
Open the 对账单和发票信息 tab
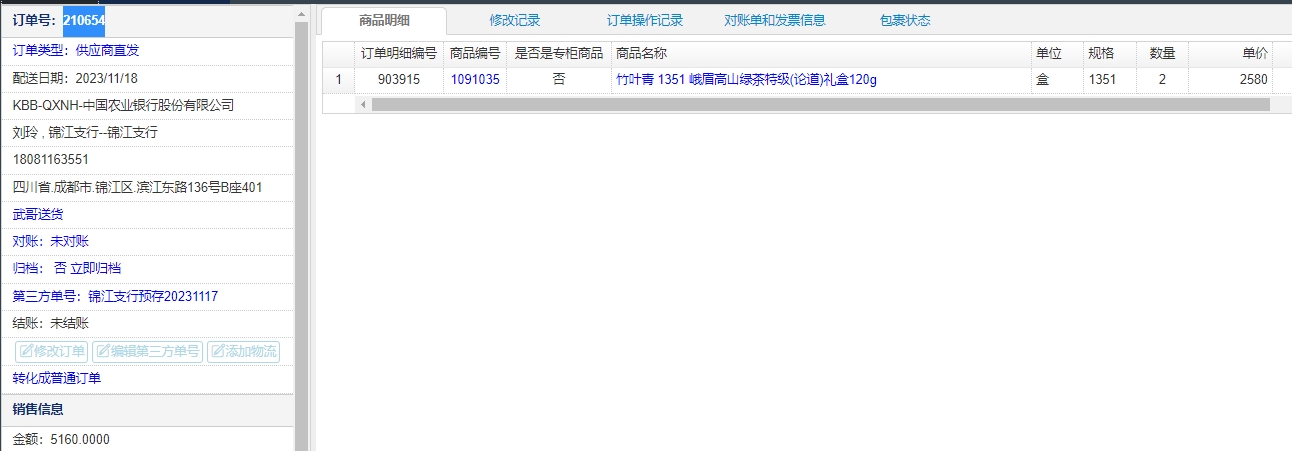pos(775,20)
